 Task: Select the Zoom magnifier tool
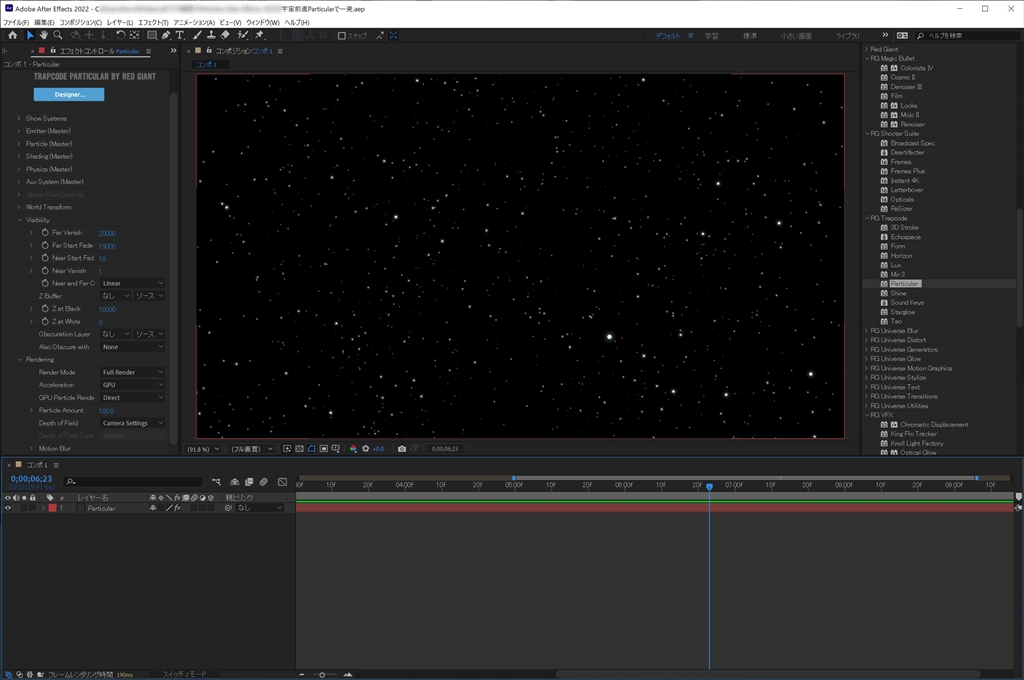58,35
